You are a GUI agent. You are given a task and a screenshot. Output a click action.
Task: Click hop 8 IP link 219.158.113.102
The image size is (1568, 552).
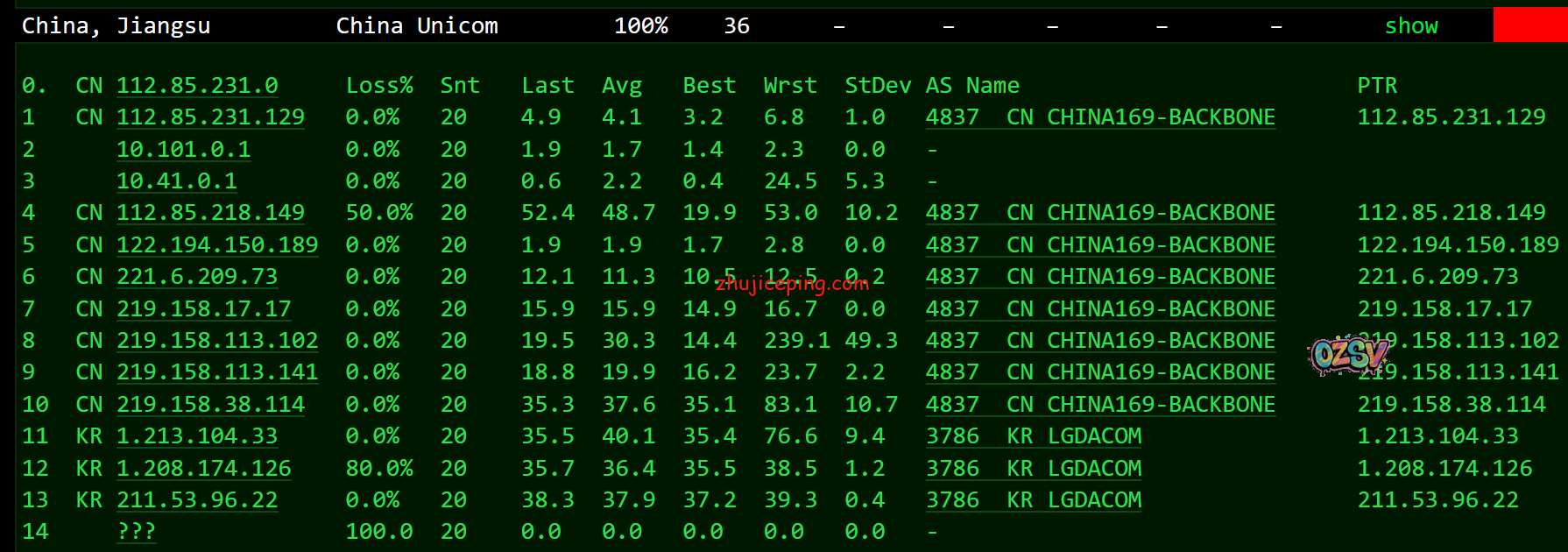click(x=217, y=341)
